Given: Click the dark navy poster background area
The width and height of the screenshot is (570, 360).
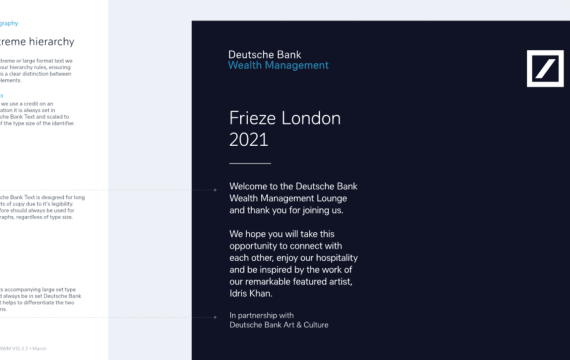Looking at the screenshot, I should click(454, 218).
